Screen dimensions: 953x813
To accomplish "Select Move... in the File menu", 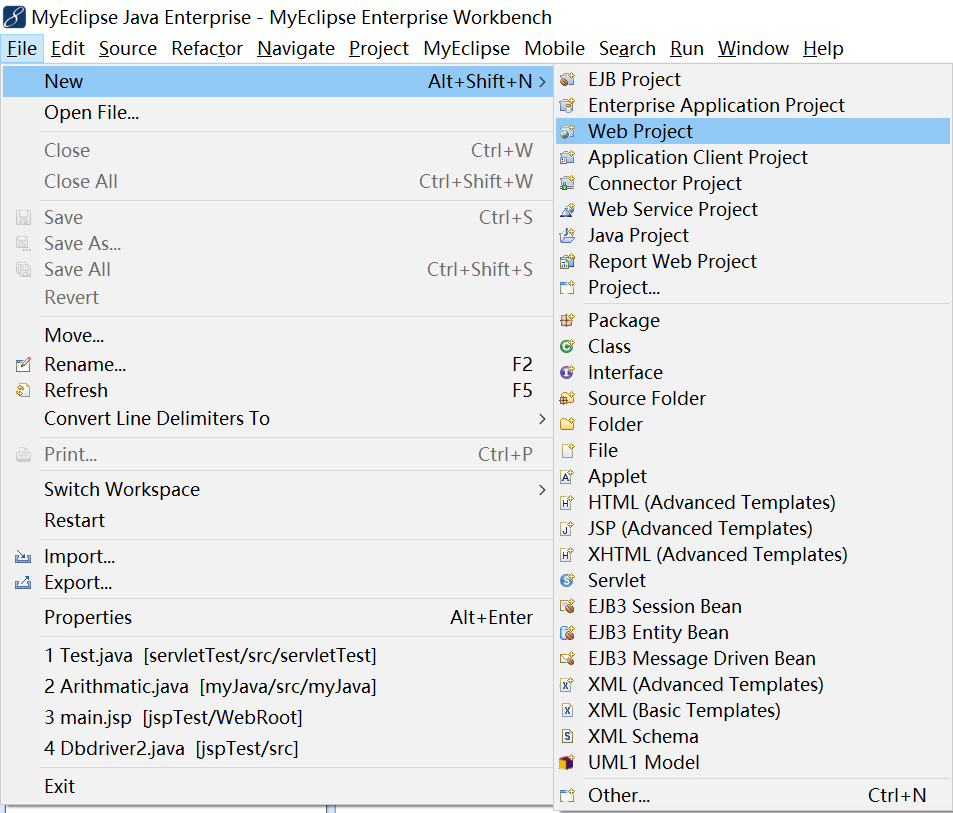I will click(277, 335).
